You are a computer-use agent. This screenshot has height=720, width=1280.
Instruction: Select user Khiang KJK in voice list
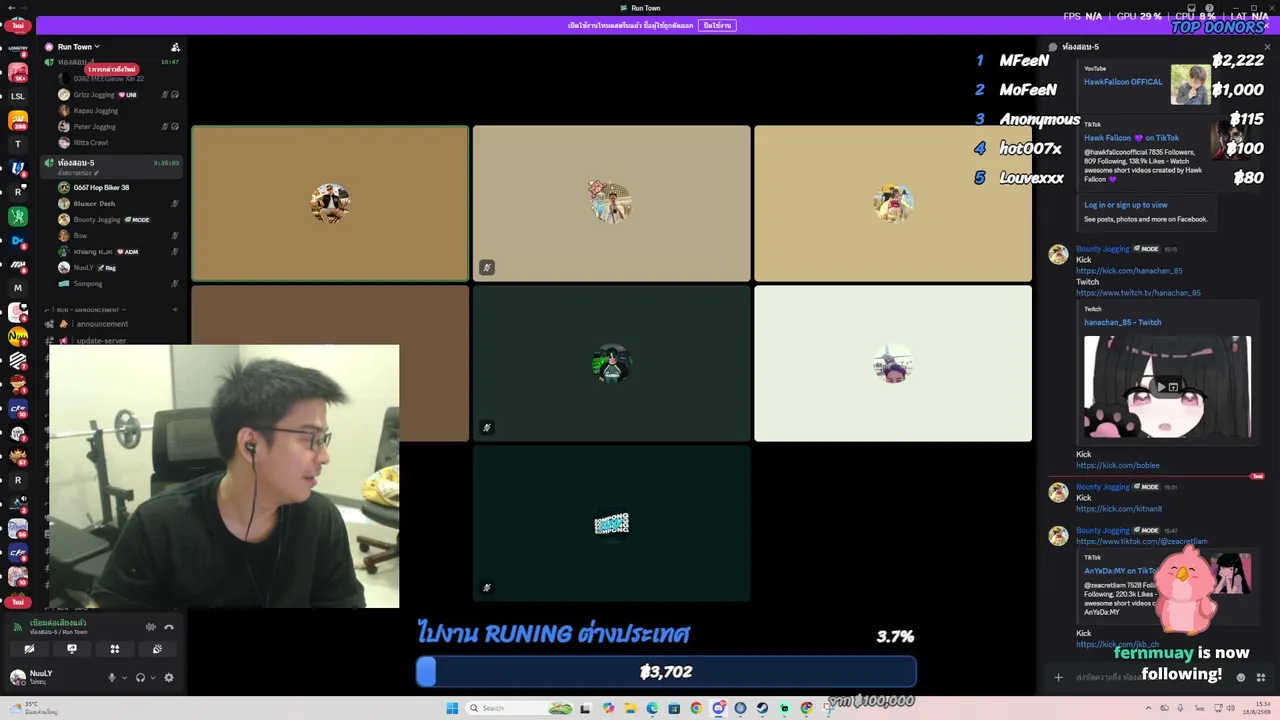(93, 252)
